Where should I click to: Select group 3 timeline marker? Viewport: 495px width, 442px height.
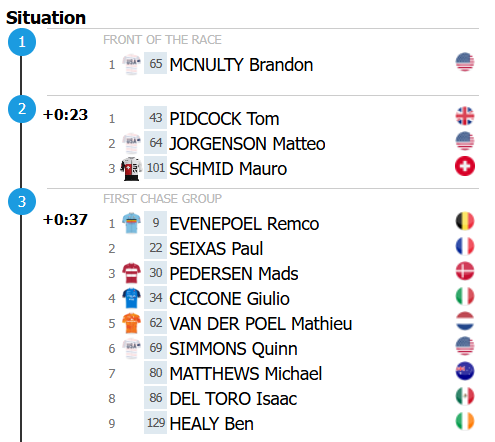tap(22, 201)
